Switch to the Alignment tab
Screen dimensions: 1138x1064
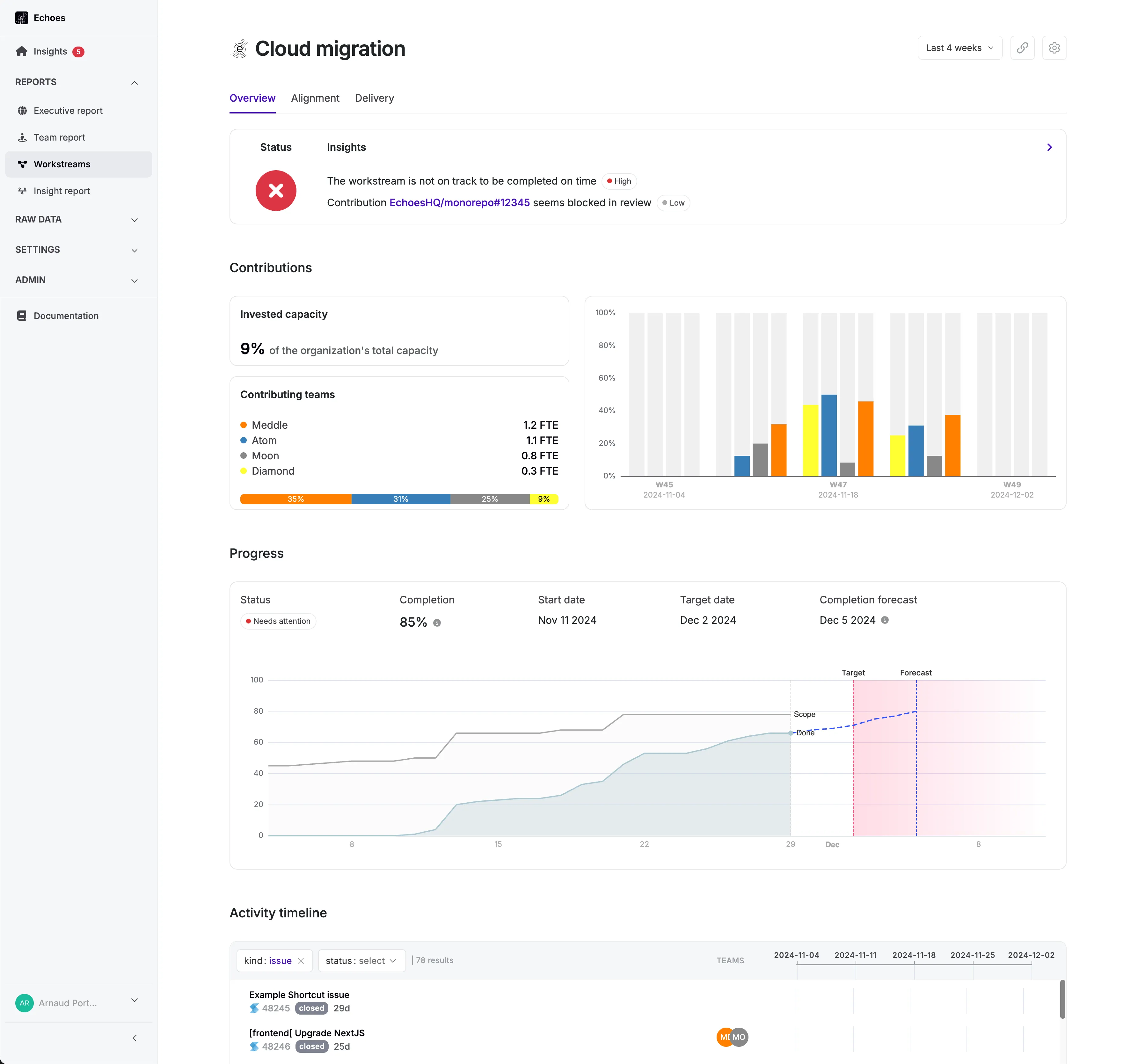point(315,98)
